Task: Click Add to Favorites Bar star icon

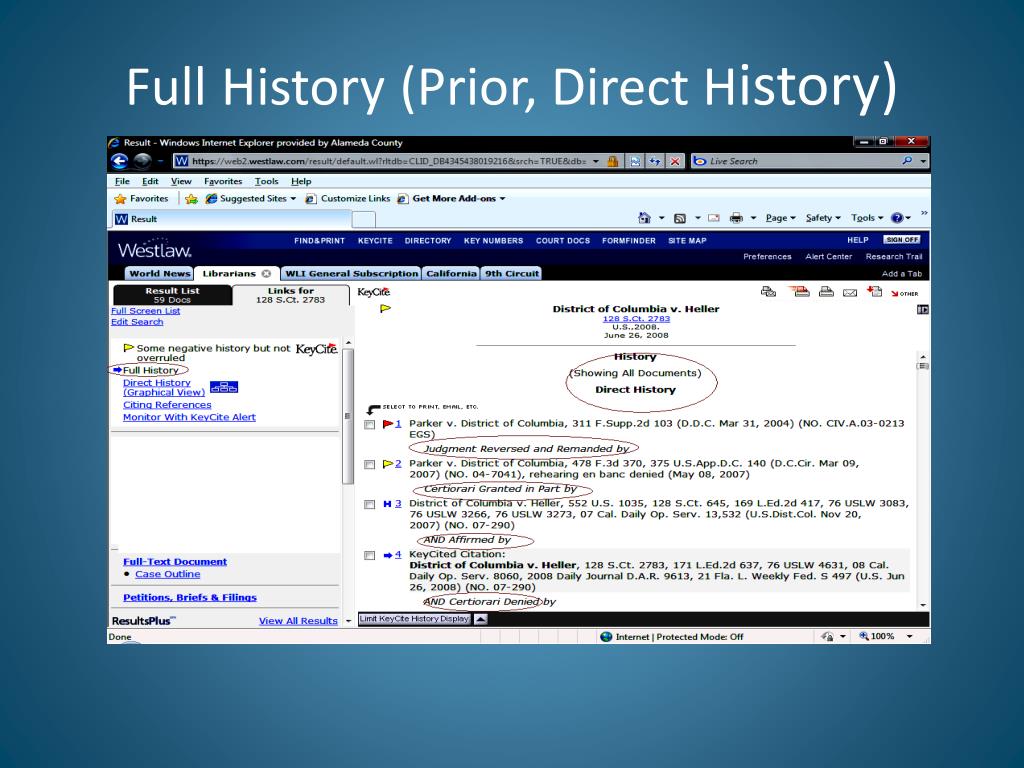Action: 191,199
